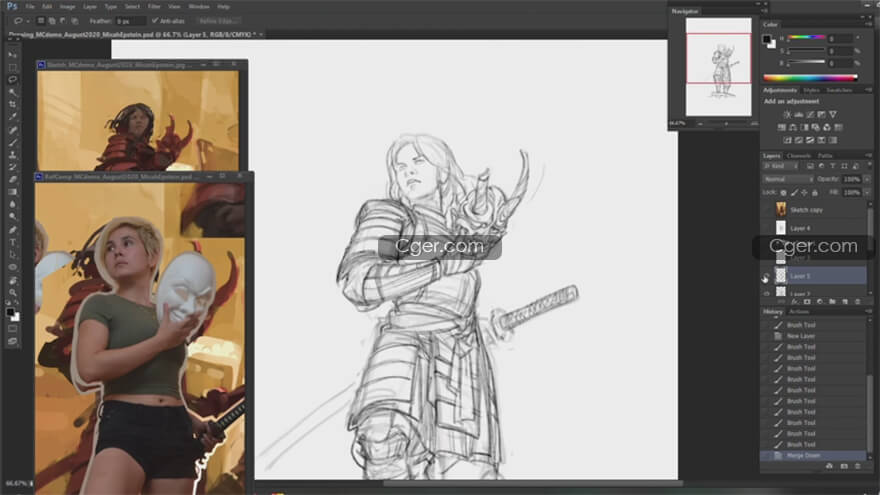Toggle visibility of the Sketch copy layer

tap(767, 210)
